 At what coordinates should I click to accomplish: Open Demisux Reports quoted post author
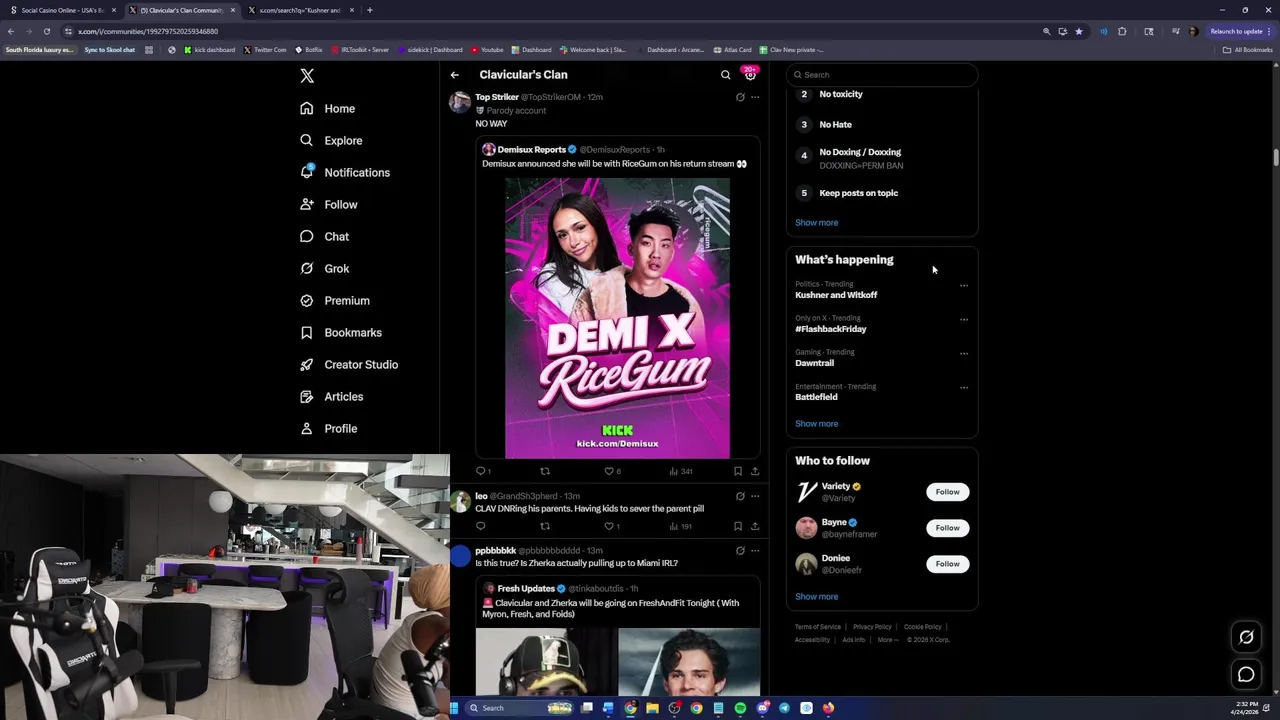[x=530, y=149]
